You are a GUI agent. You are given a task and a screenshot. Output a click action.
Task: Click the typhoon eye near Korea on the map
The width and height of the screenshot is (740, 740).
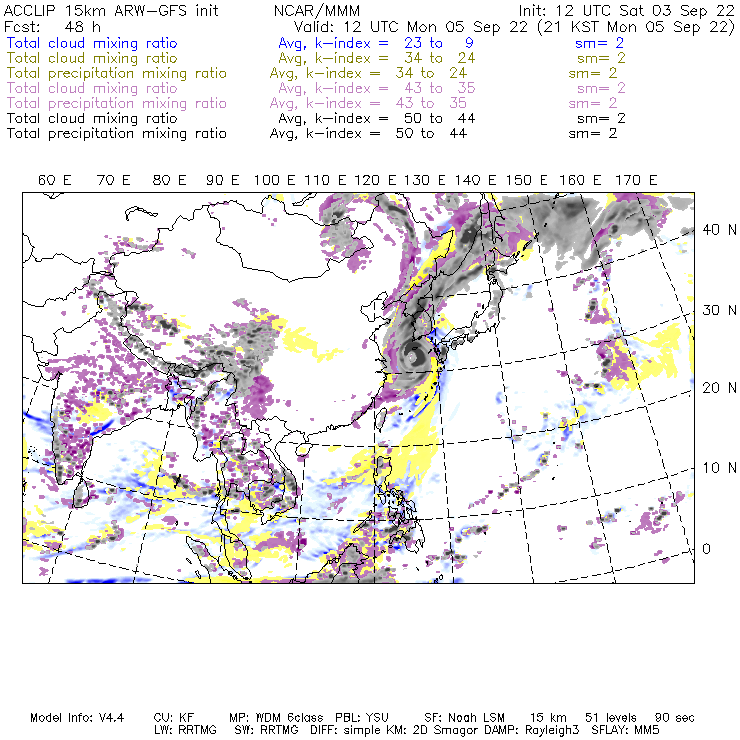413,357
